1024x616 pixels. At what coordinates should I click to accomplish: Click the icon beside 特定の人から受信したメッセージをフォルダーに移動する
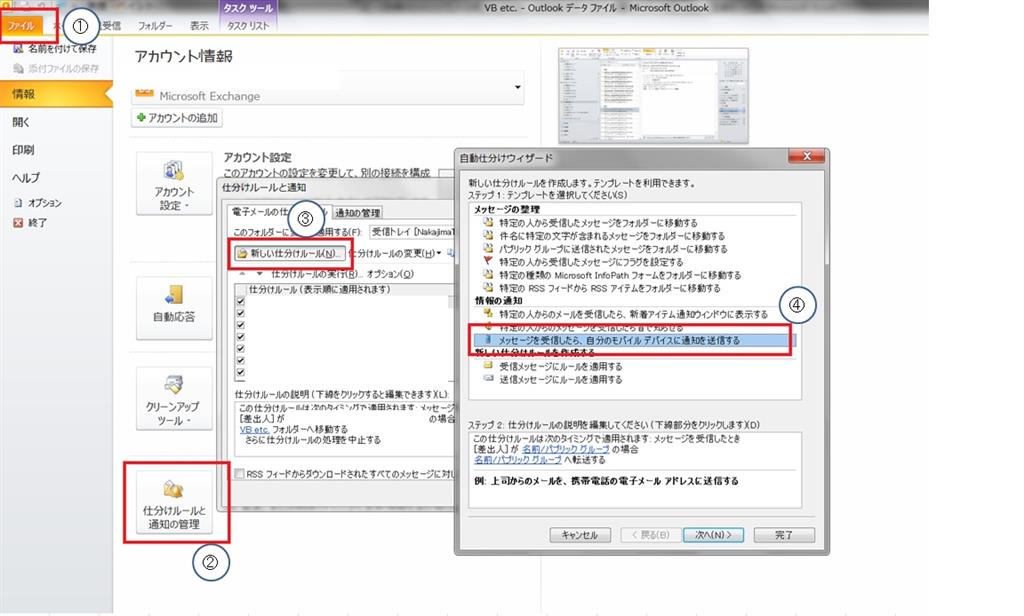488,222
